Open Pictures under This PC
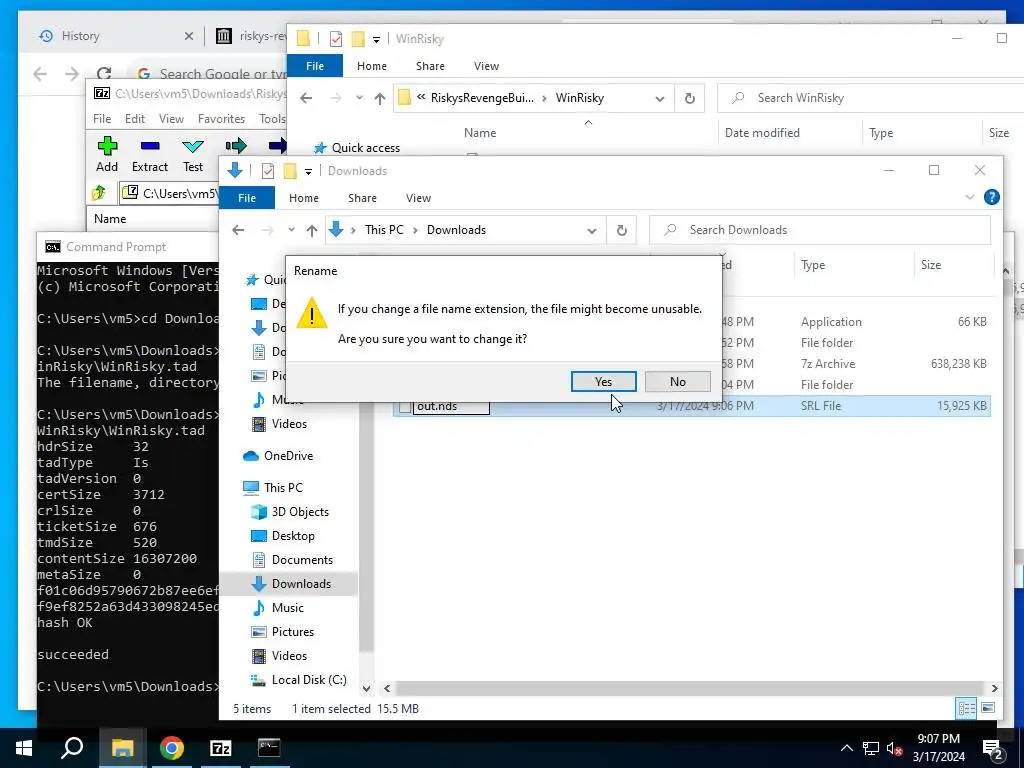 point(293,632)
